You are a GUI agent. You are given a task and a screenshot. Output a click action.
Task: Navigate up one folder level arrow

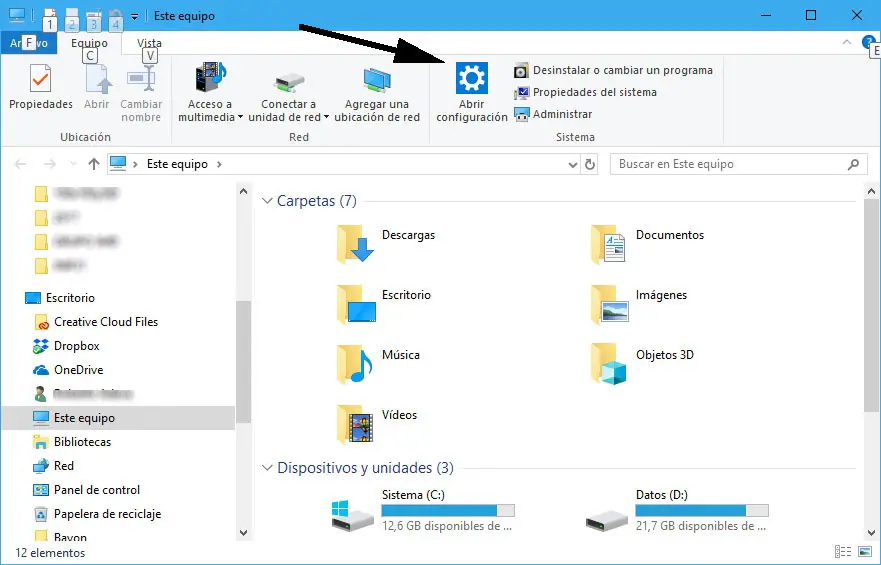click(94, 164)
